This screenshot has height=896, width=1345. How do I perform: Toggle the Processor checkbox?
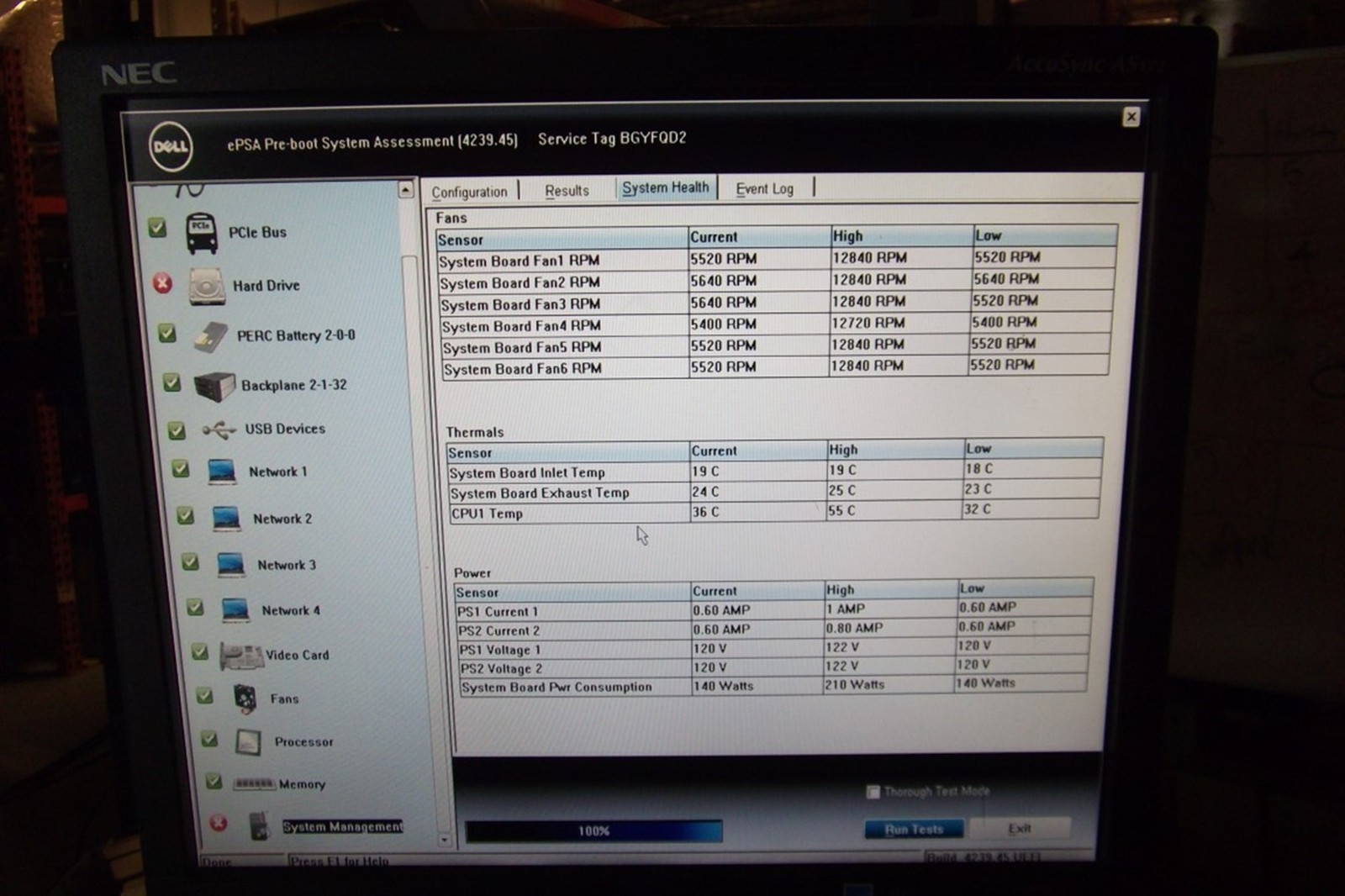coord(209,739)
